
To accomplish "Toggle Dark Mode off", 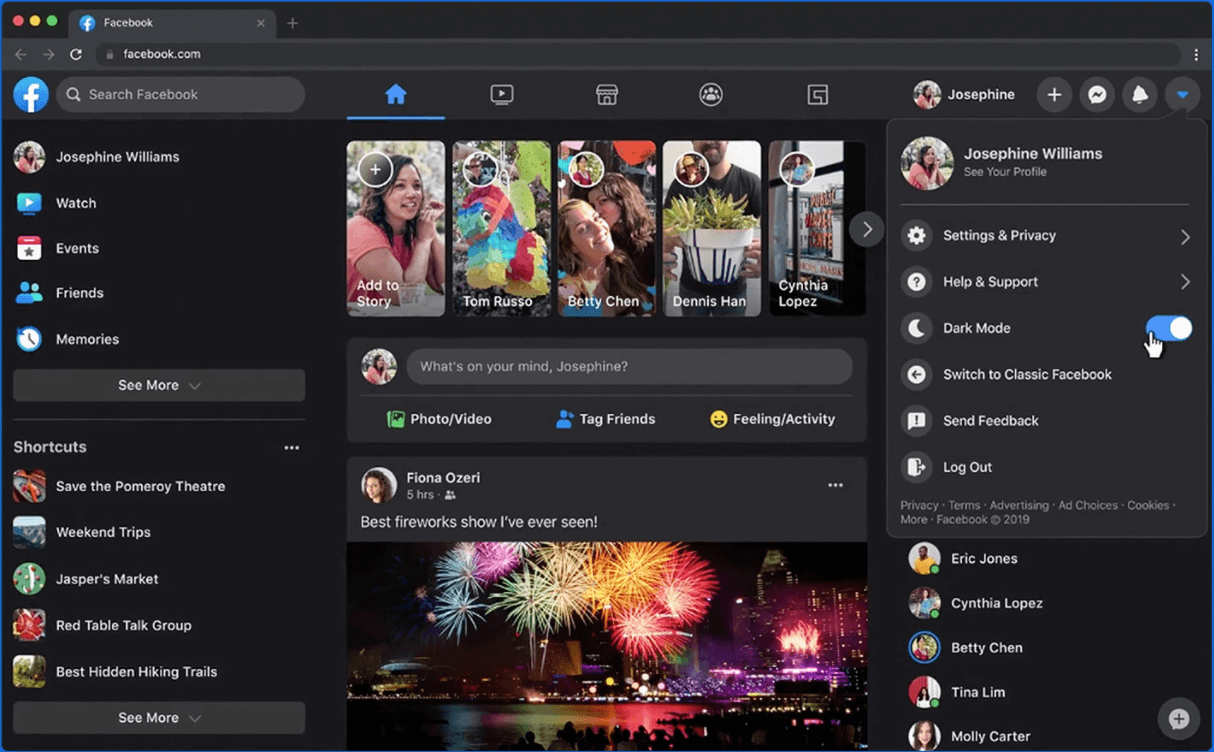I will [x=1168, y=328].
